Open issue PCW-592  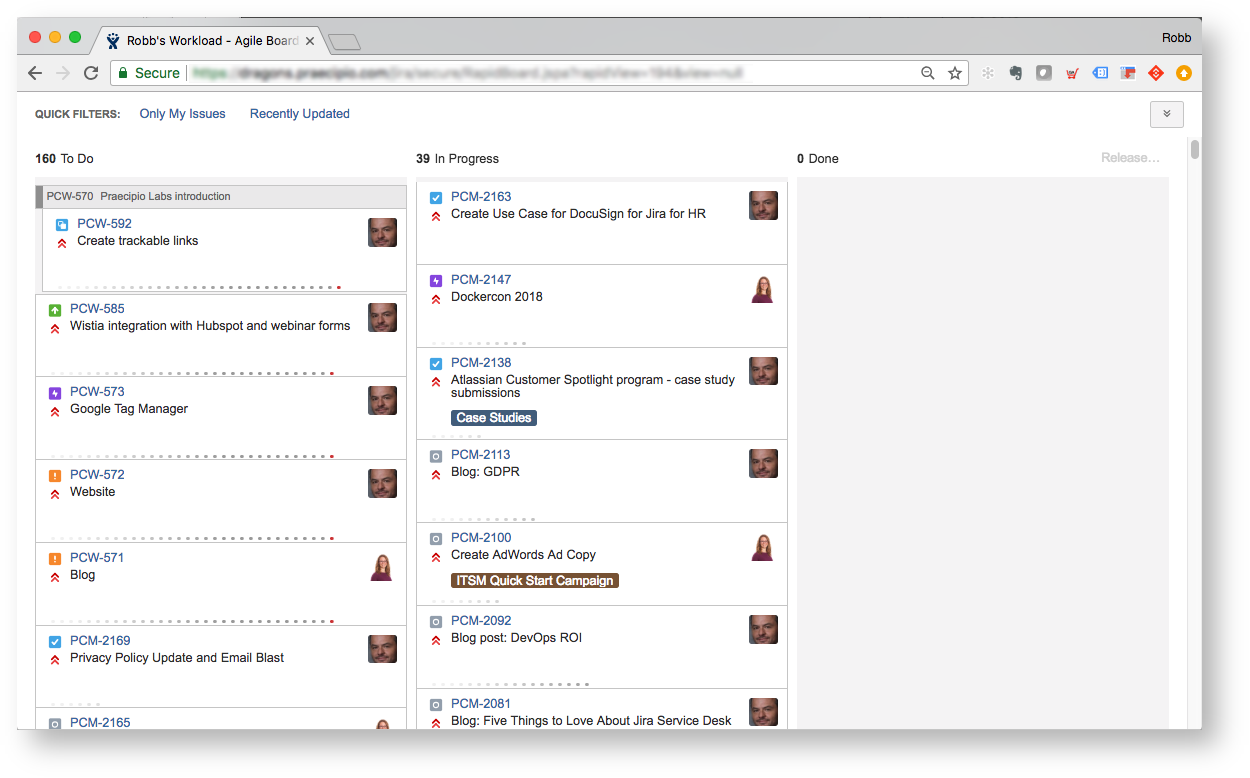(x=104, y=224)
